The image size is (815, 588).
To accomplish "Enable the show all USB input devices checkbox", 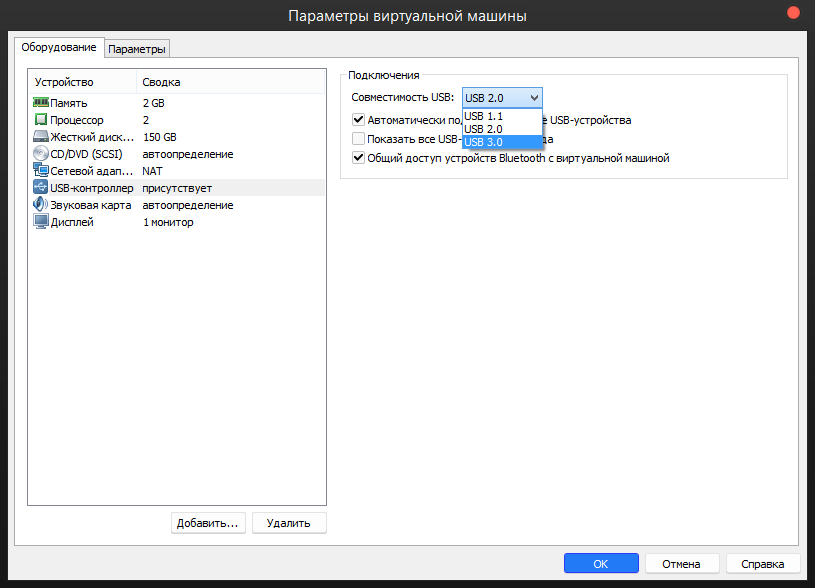I will tap(359, 139).
